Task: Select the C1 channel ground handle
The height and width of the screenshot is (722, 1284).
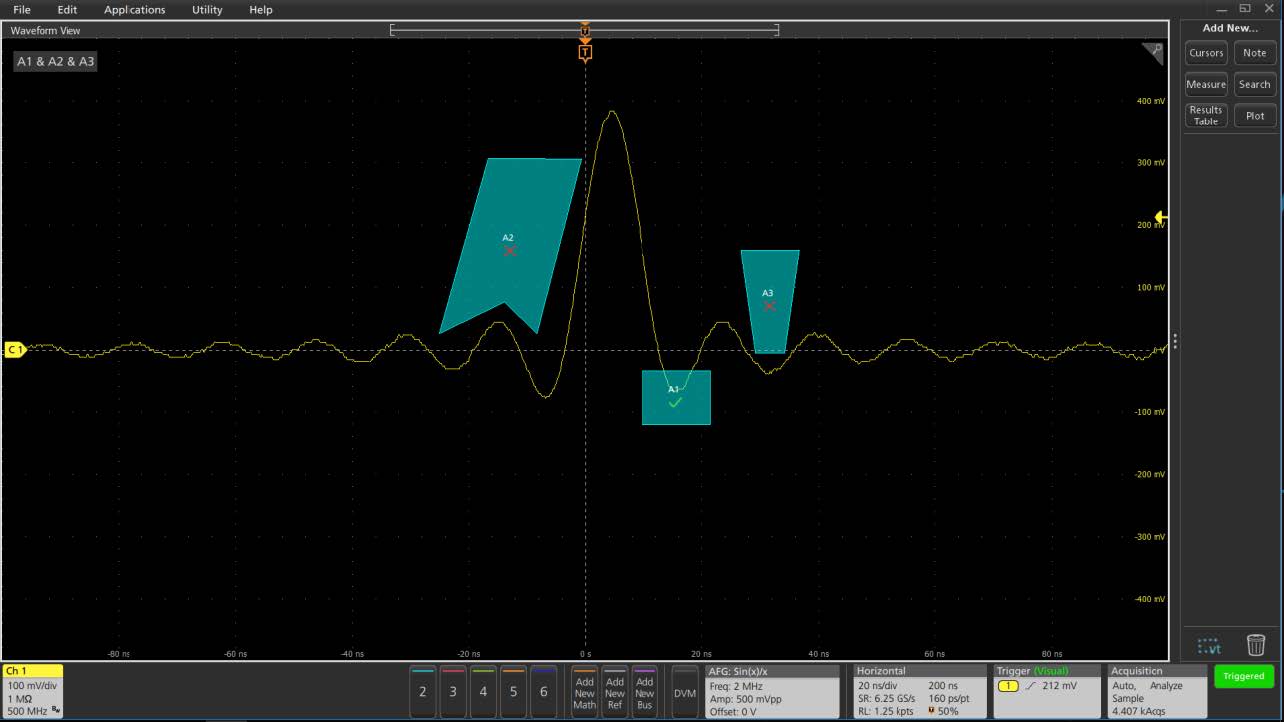Action: [15, 350]
